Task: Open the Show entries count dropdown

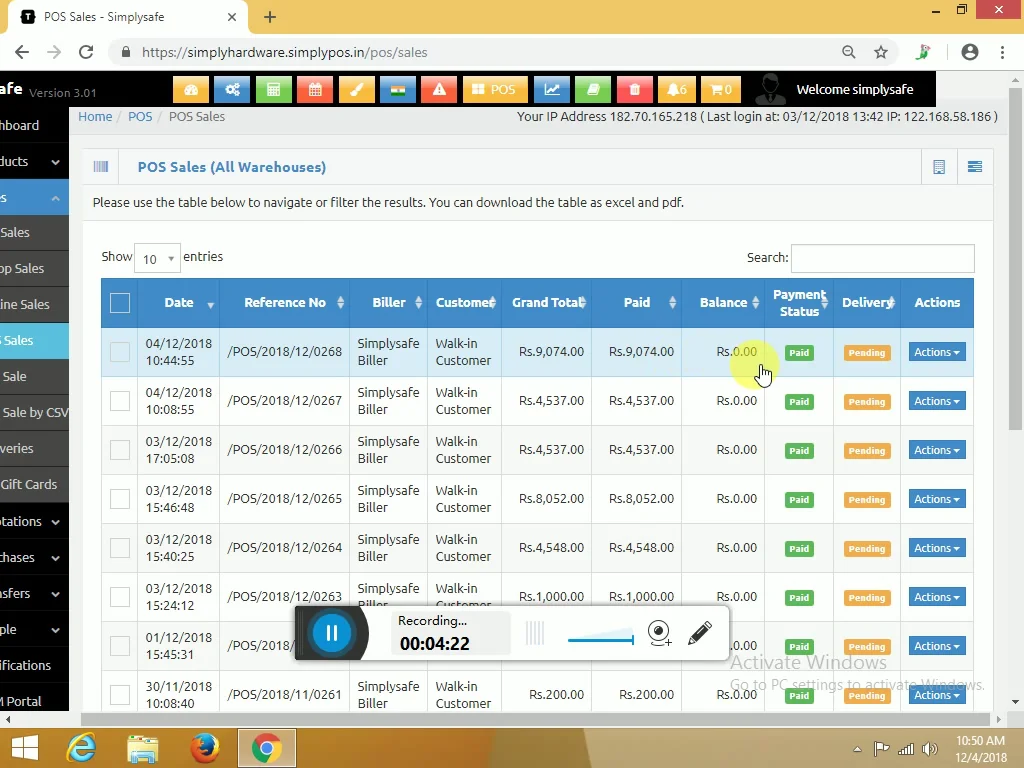Action: coord(157,259)
